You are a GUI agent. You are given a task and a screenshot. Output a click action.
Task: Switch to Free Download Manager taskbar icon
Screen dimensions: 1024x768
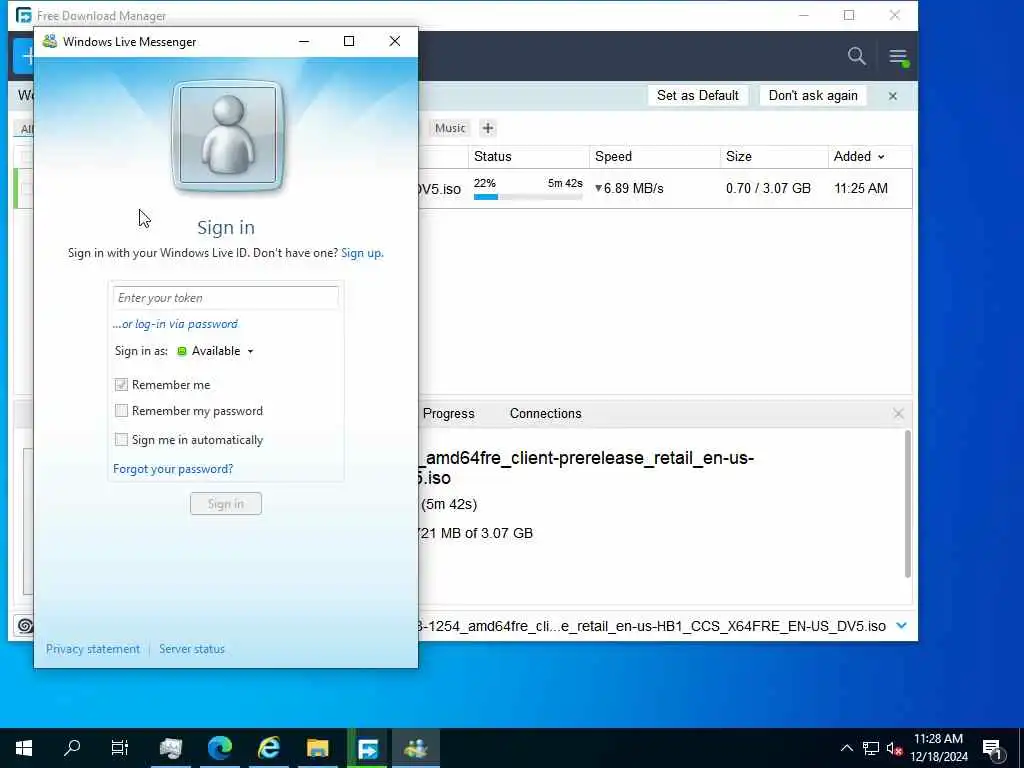[x=368, y=748]
